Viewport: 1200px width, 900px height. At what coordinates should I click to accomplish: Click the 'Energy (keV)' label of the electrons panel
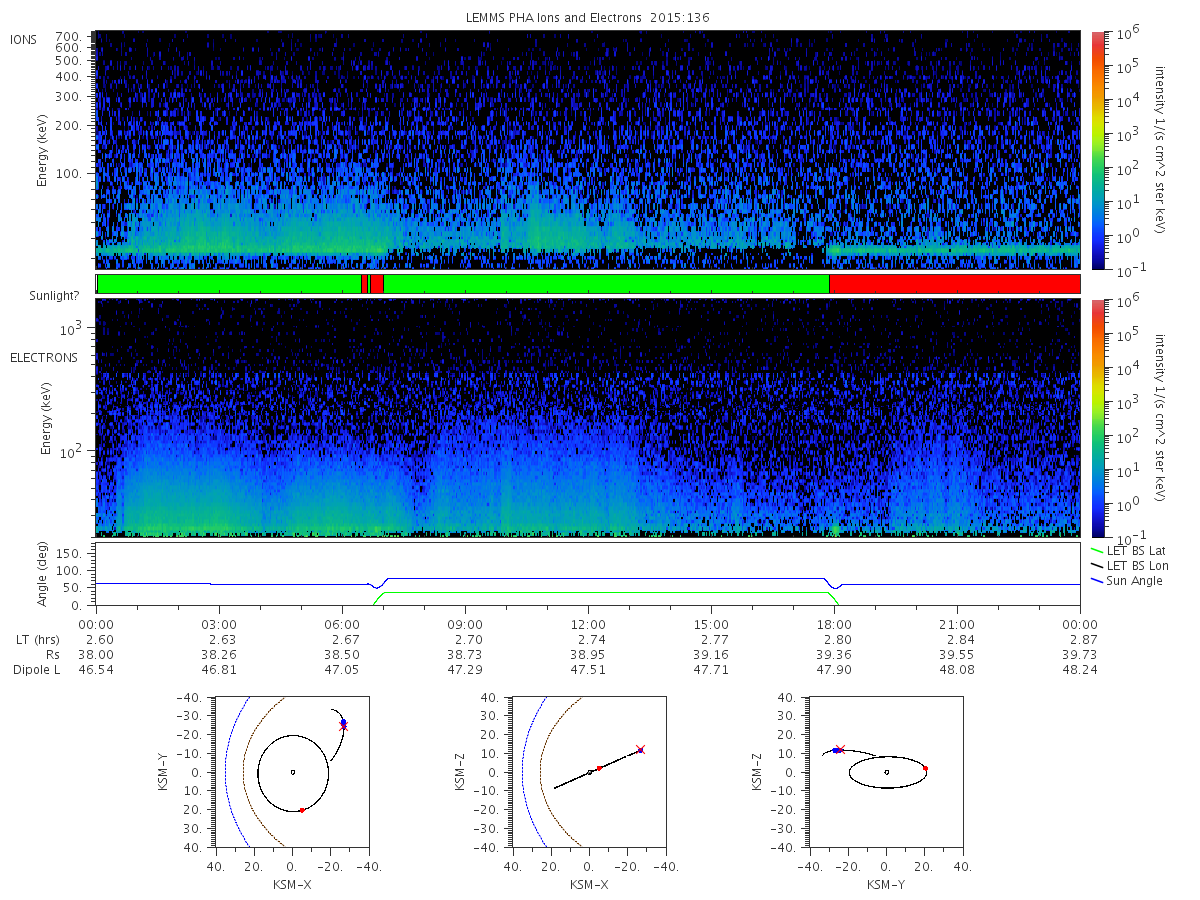pyautogui.click(x=46, y=418)
